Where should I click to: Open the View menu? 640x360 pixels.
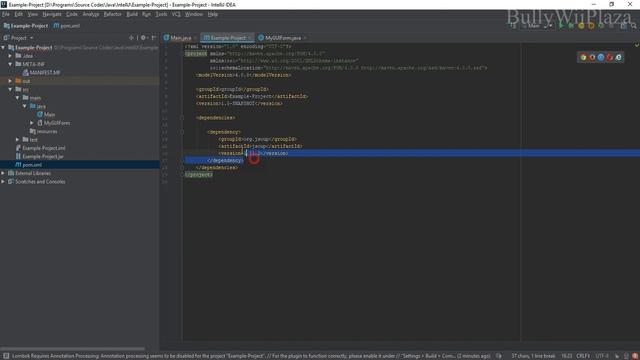[33, 14]
